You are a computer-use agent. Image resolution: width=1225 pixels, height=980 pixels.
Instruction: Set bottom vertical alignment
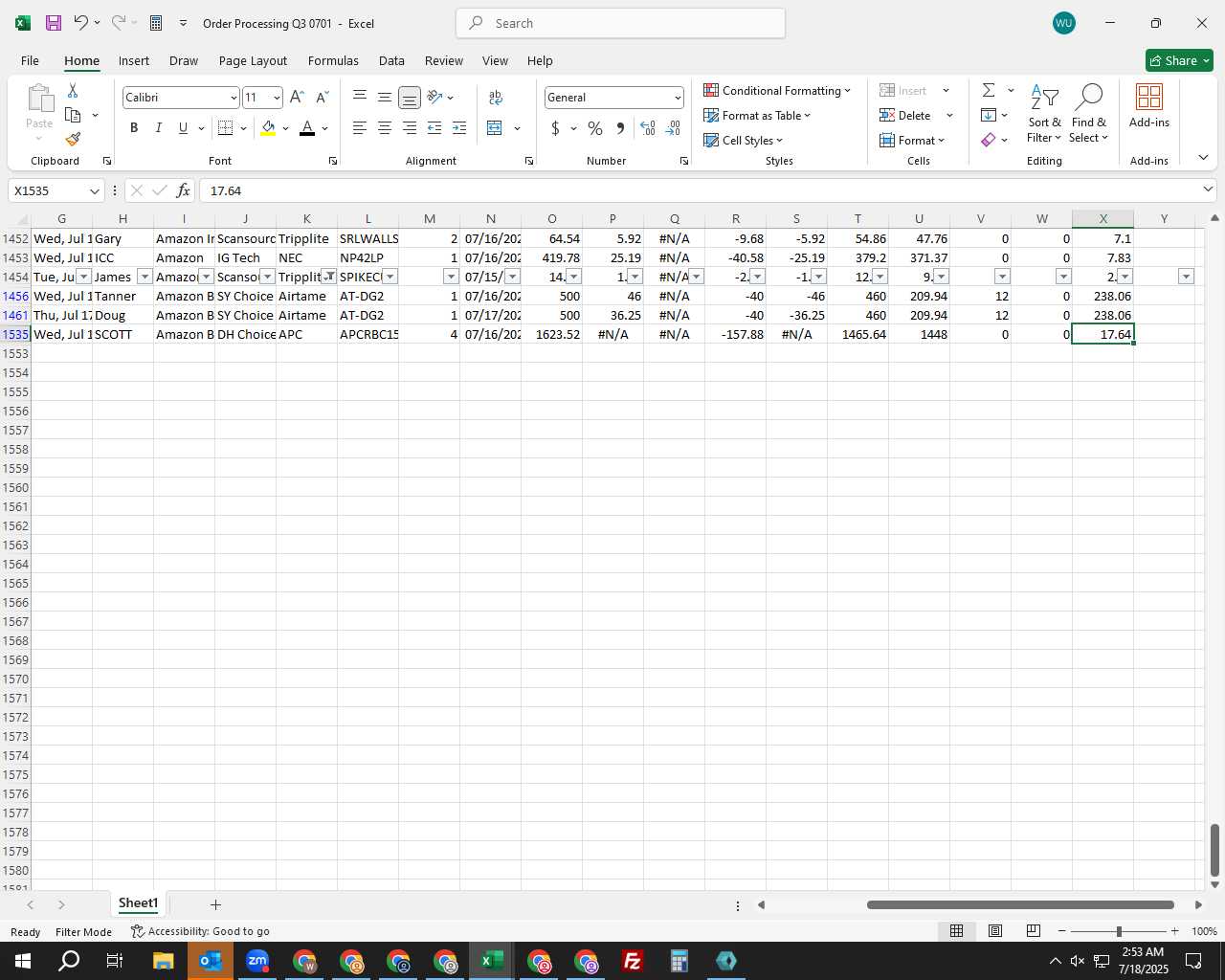[x=410, y=97]
